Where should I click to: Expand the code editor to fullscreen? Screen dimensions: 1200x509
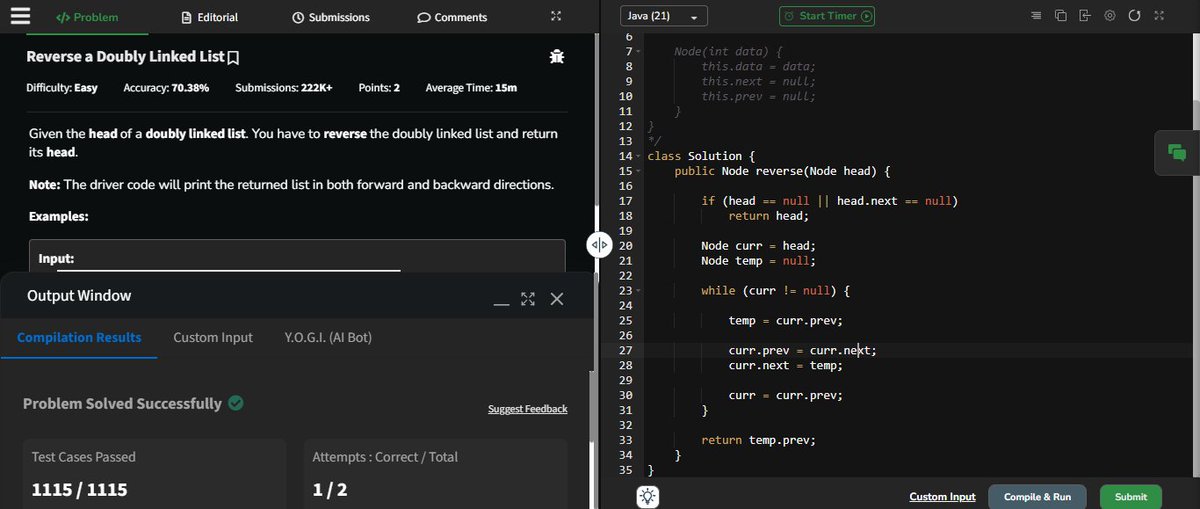1159,16
